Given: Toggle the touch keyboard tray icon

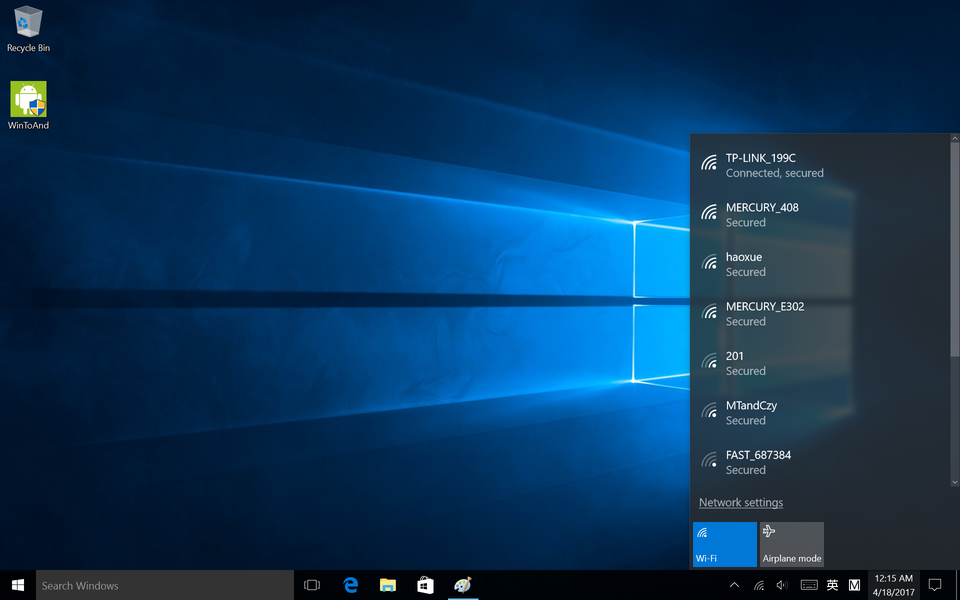Looking at the screenshot, I should (x=808, y=585).
